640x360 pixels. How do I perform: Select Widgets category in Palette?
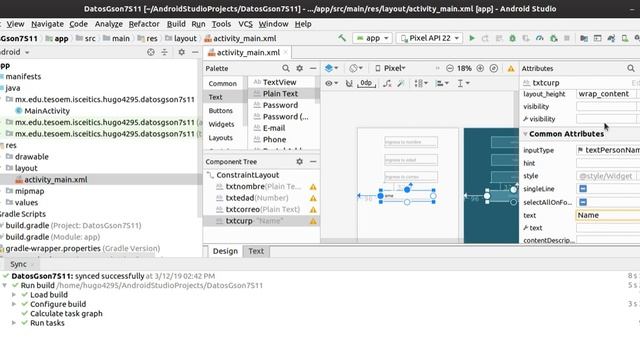click(221, 124)
